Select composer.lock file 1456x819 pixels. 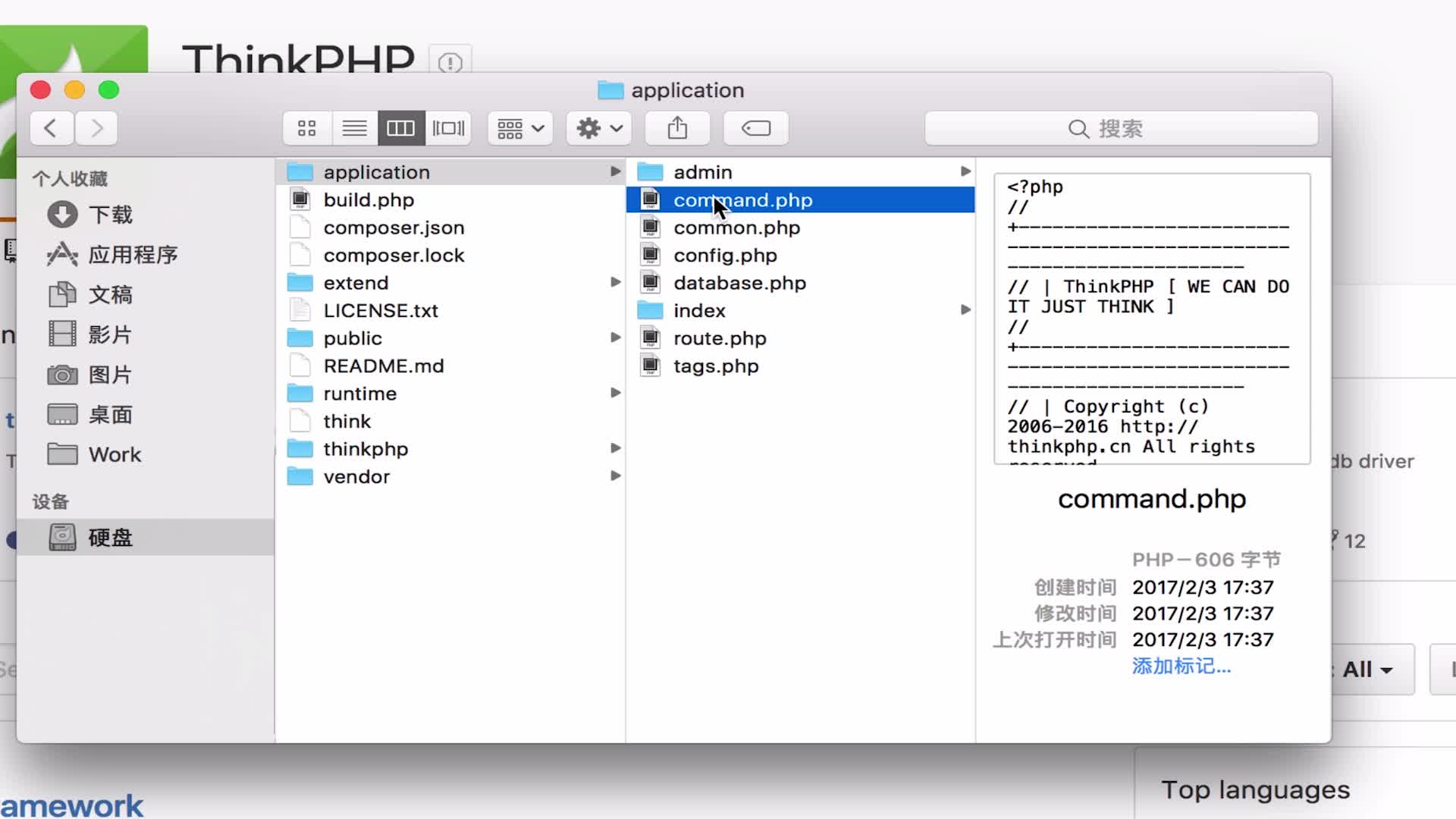pyautogui.click(x=451, y=256)
